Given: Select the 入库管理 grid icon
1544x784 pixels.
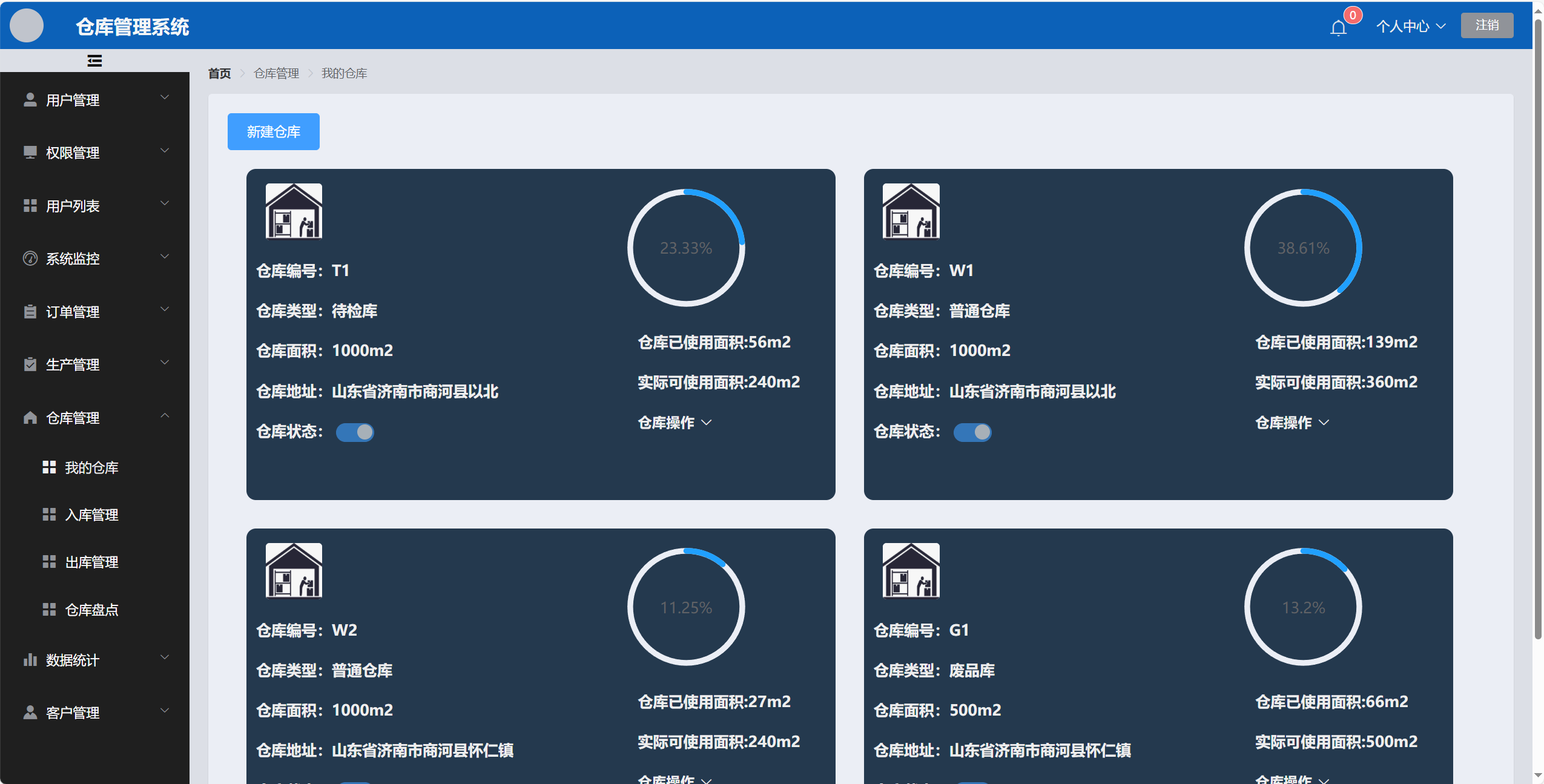Looking at the screenshot, I should pyautogui.click(x=49, y=514).
